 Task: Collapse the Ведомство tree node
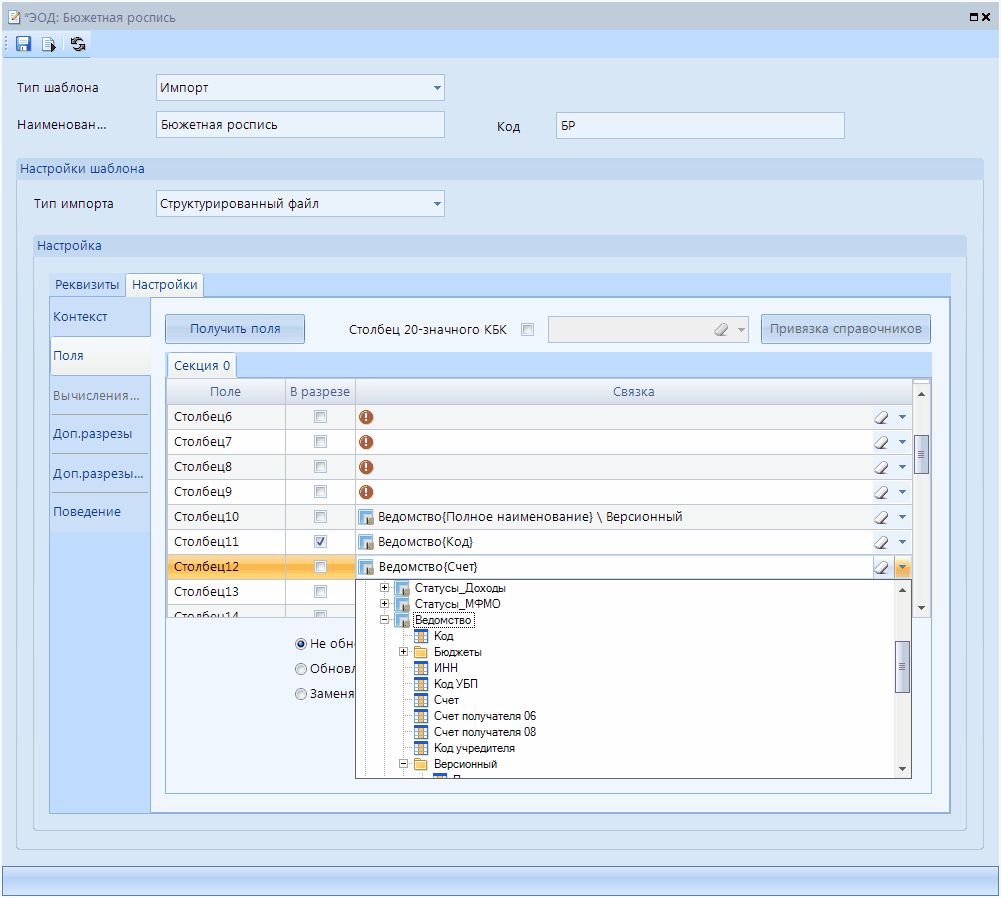[x=385, y=620]
